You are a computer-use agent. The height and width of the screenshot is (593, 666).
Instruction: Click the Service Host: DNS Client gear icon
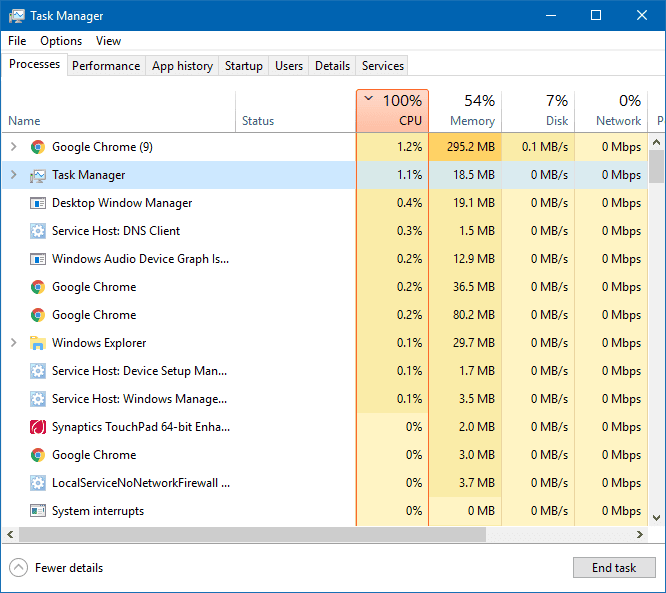coord(38,231)
